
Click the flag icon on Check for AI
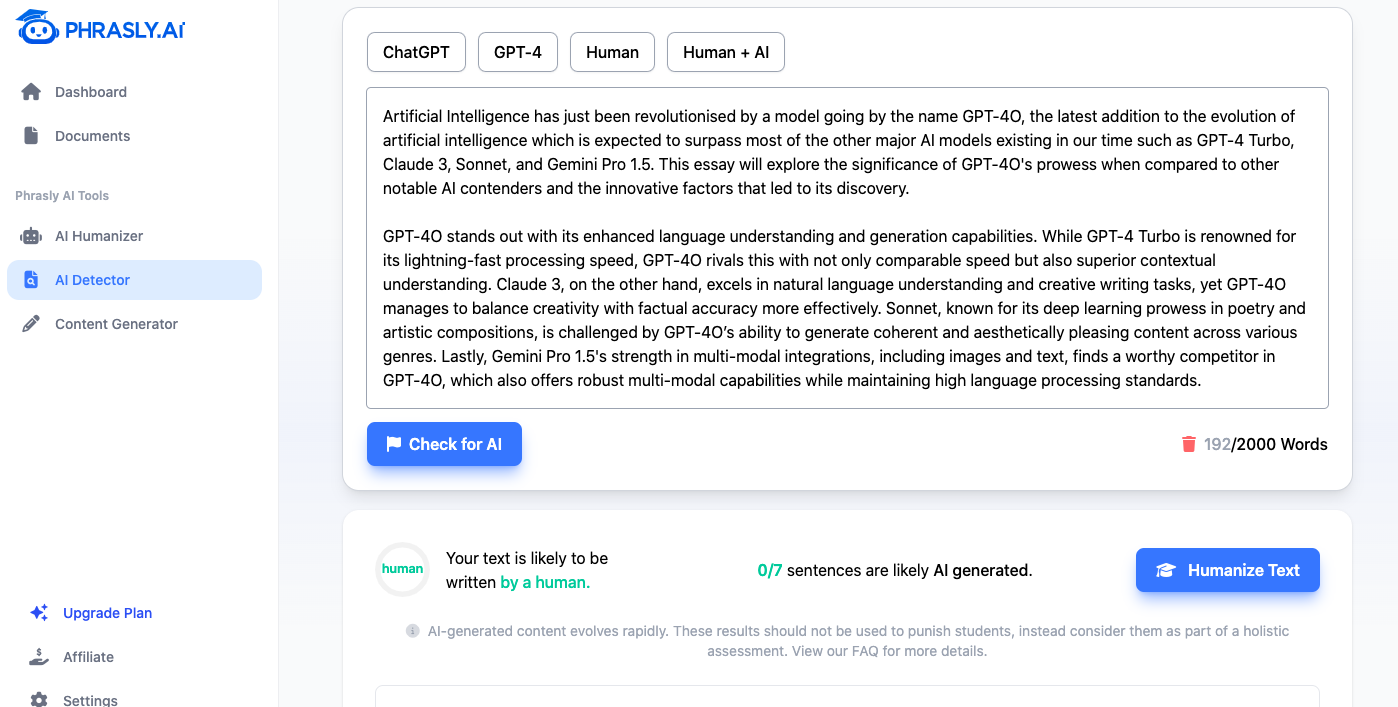click(394, 443)
